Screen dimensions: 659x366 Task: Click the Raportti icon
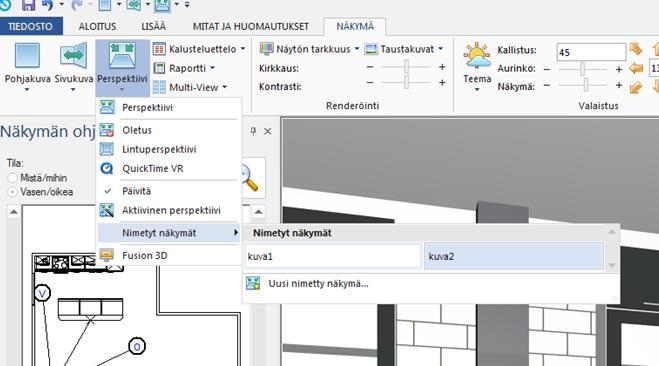(x=159, y=68)
